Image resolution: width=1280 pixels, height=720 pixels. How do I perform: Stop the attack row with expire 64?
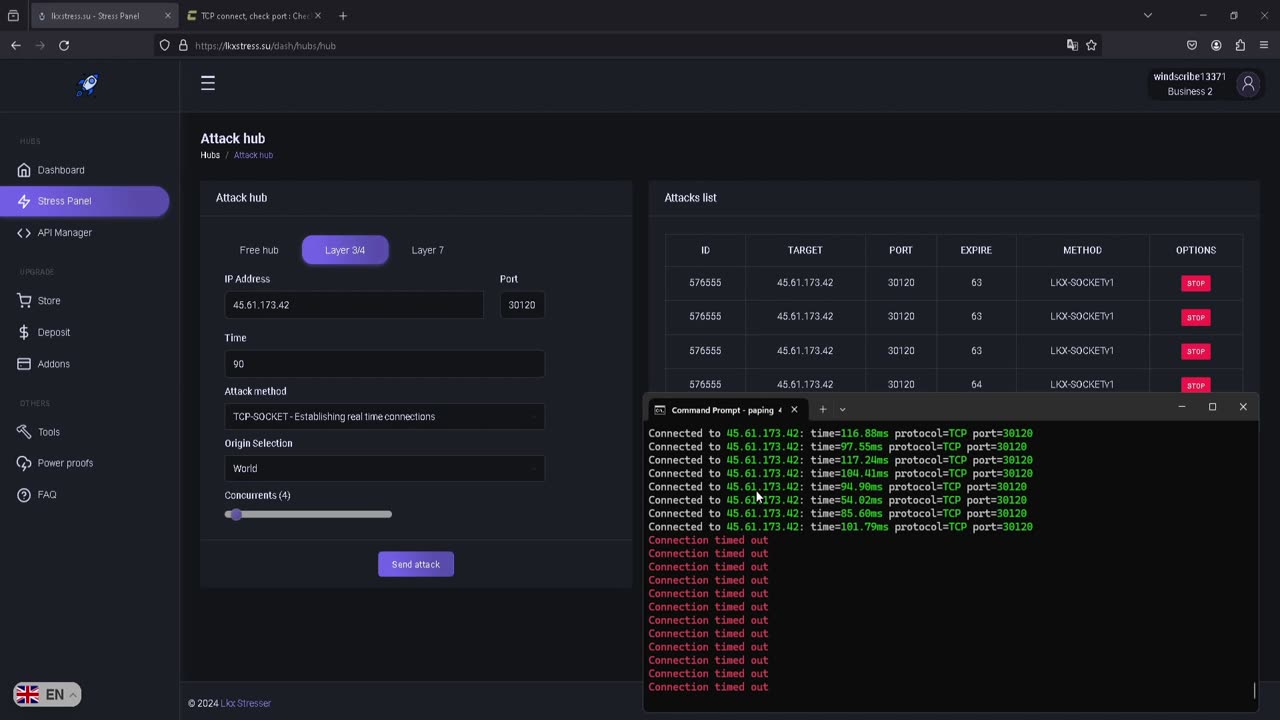tap(1196, 385)
